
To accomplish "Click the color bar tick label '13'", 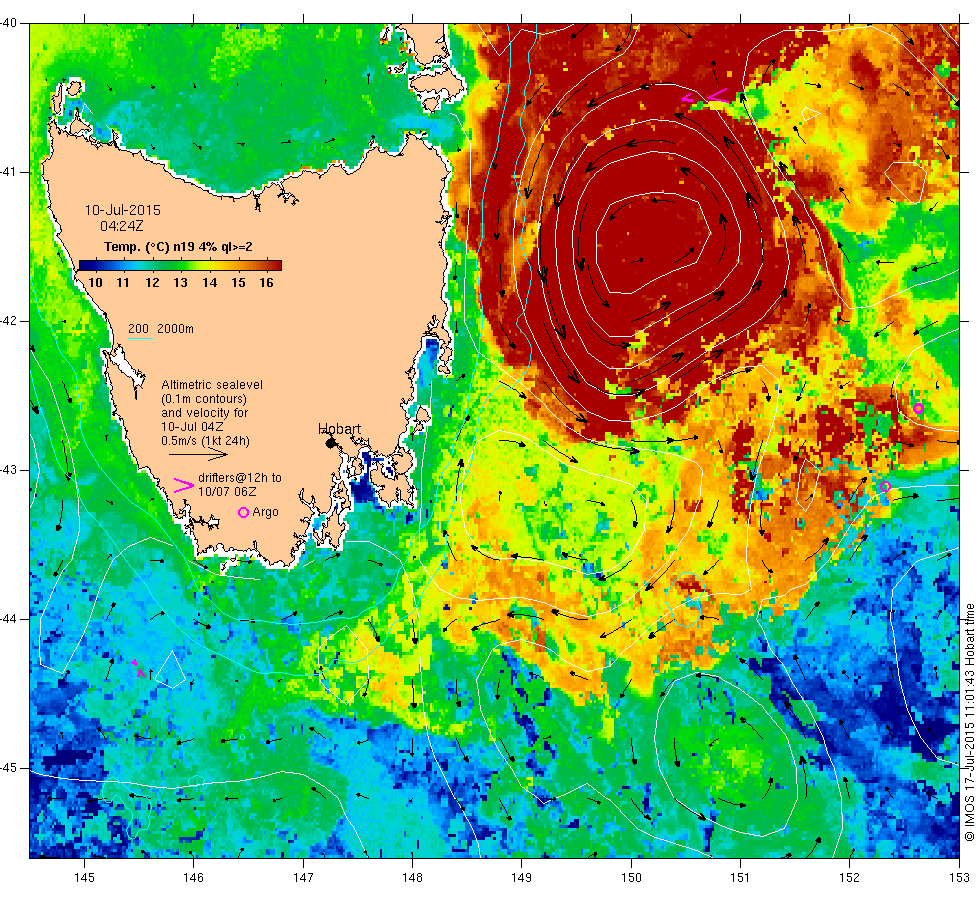I will click(x=181, y=282).
